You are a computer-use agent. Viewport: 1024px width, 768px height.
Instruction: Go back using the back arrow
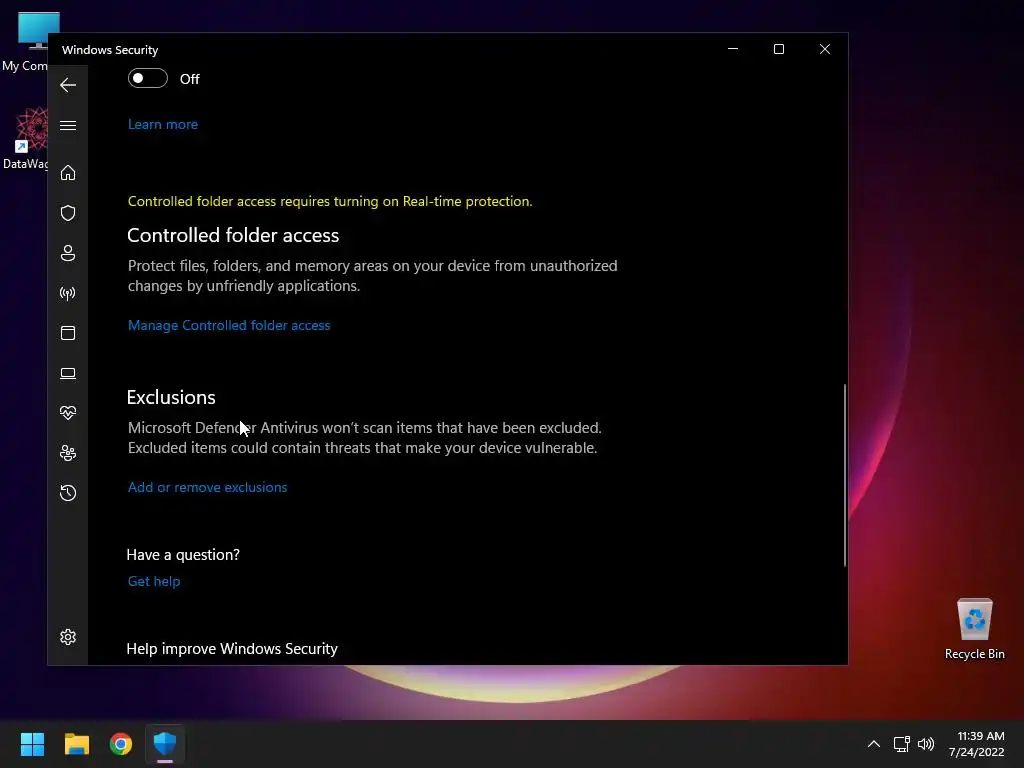click(68, 85)
